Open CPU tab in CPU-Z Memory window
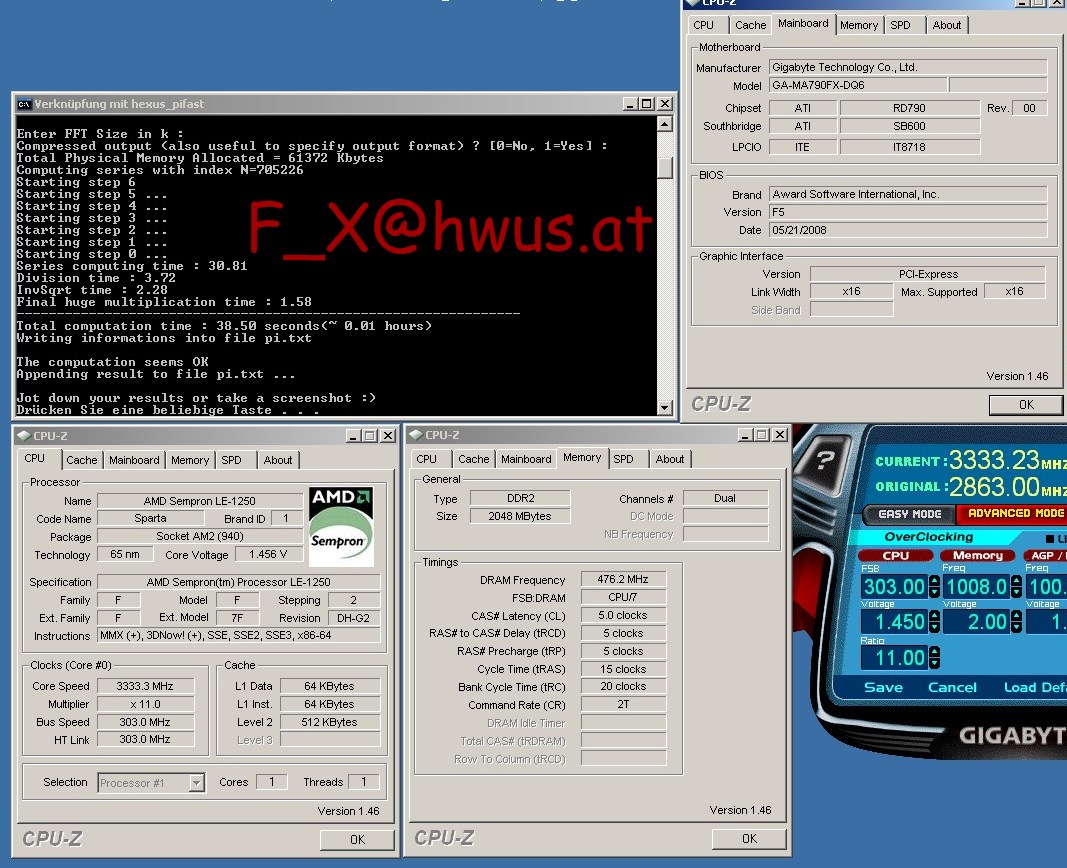This screenshot has height=868, width=1067. click(x=427, y=459)
